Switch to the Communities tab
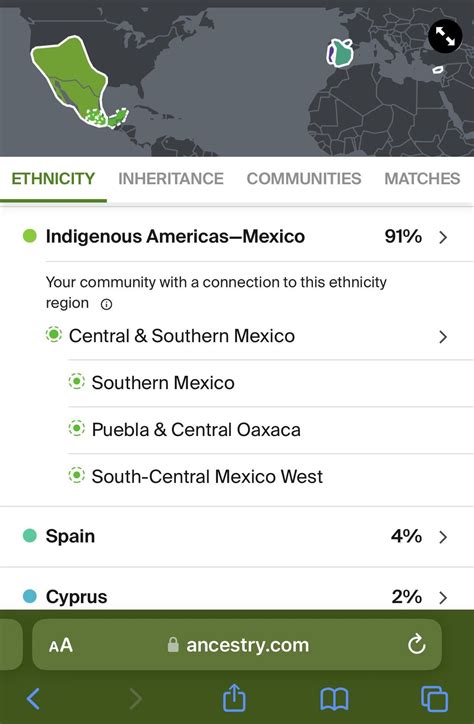474x724 pixels. 304,179
